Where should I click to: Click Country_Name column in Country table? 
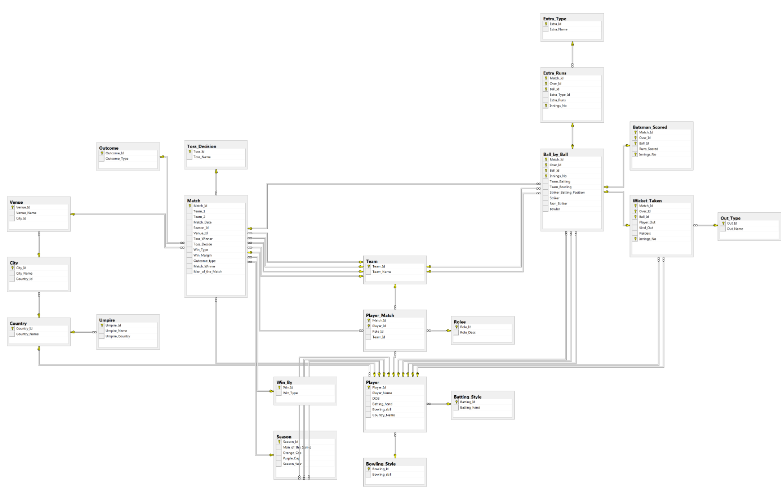click(x=38, y=334)
